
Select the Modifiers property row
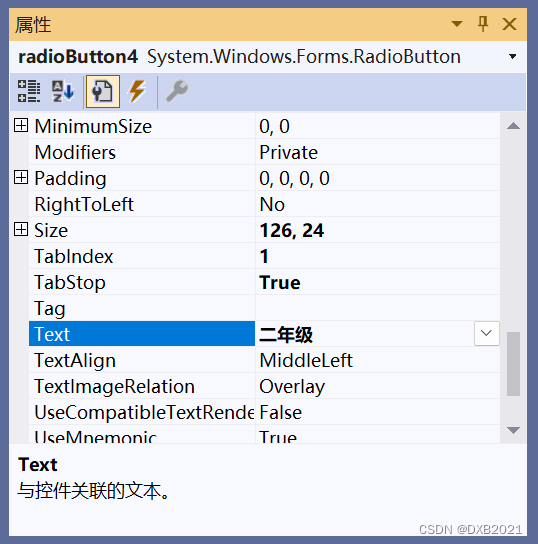tap(264, 152)
